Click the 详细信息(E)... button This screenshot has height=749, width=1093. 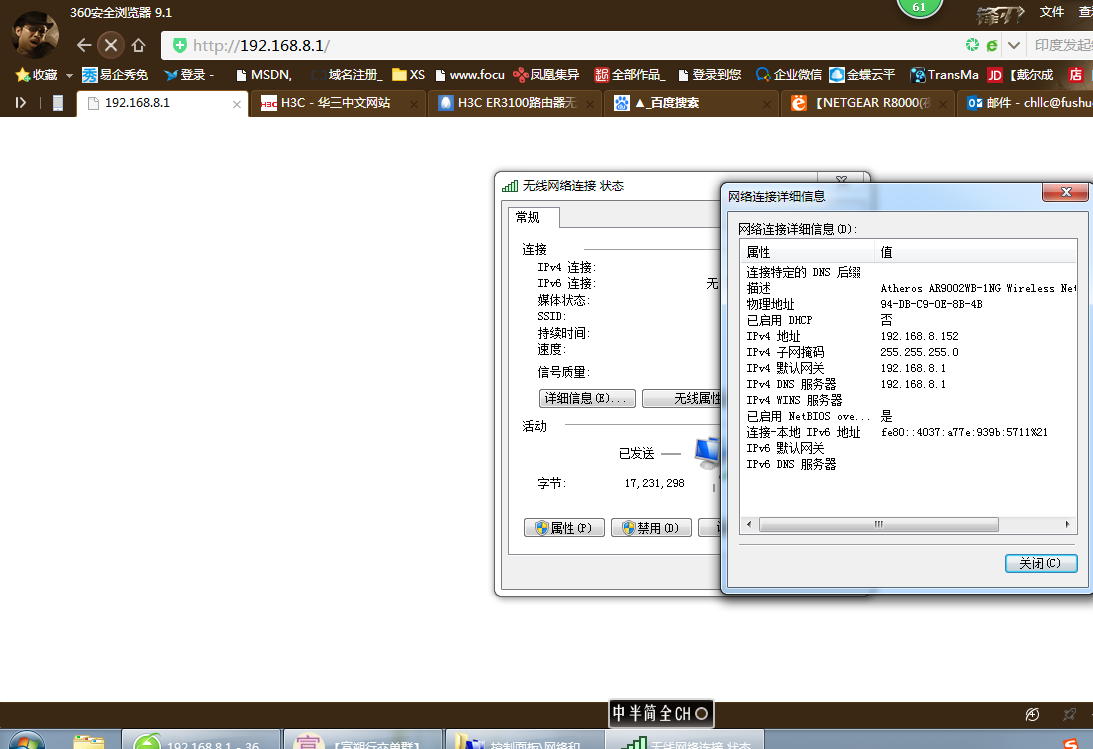[587, 398]
